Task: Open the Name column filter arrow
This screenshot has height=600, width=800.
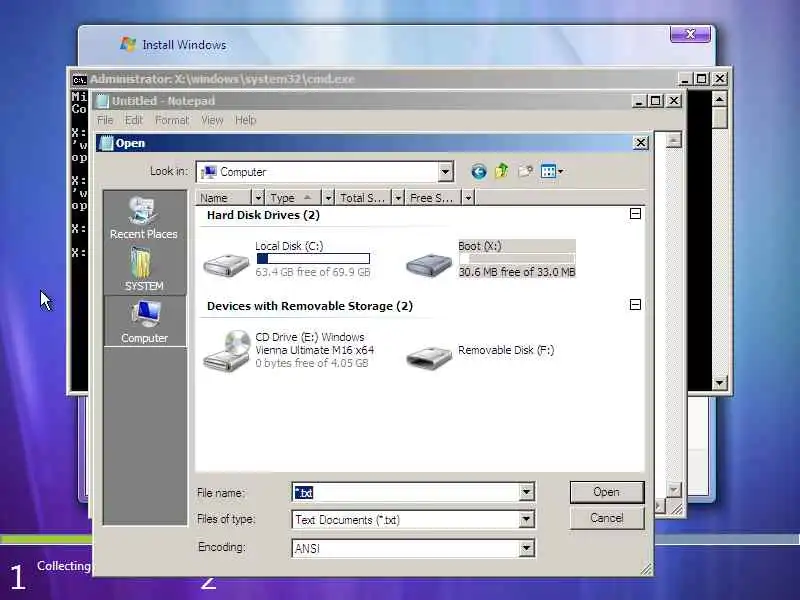Action: click(258, 197)
